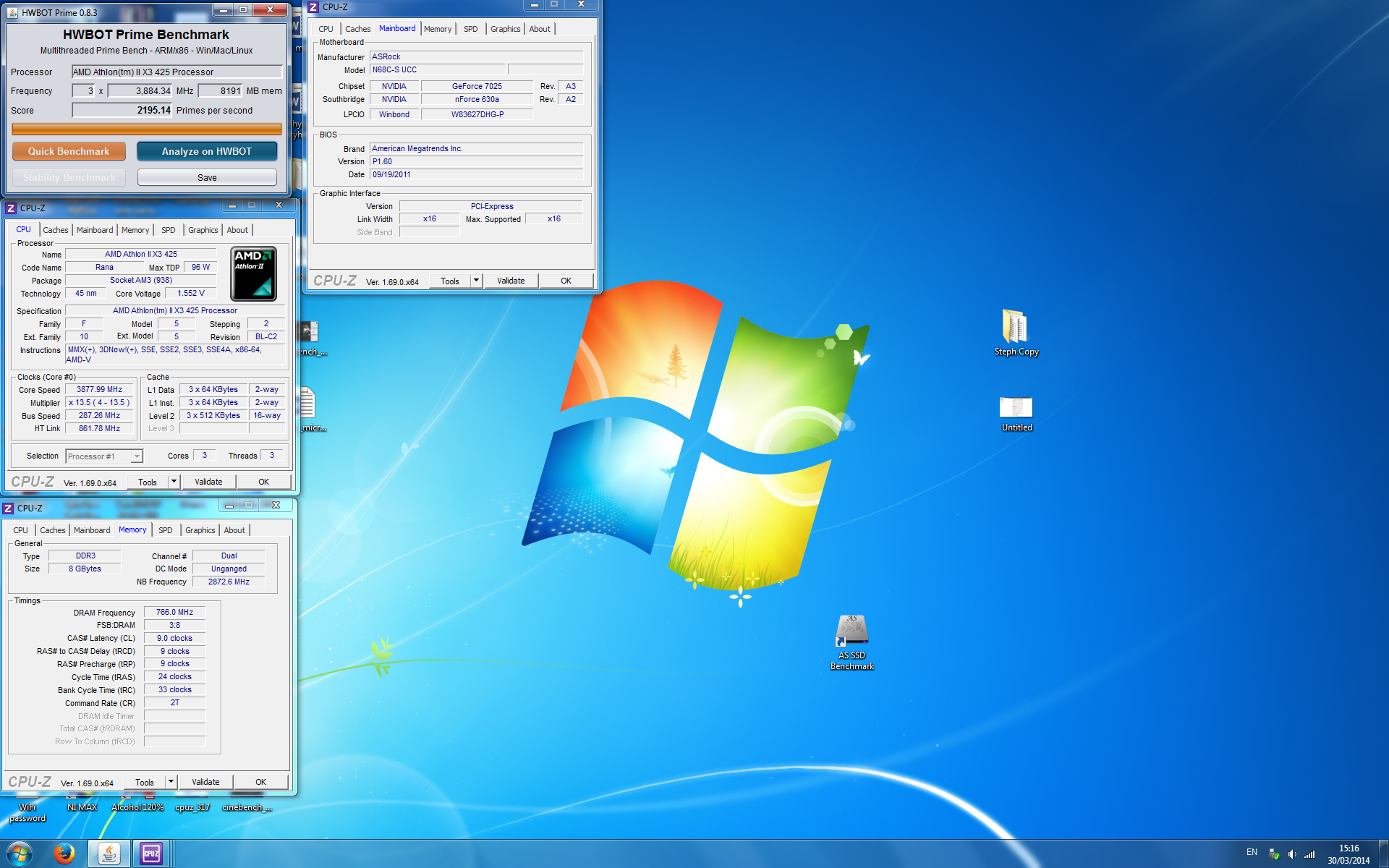Click the BIOS Date value 09/19/2011
The height and width of the screenshot is (868, 1389).
[476, 174]
